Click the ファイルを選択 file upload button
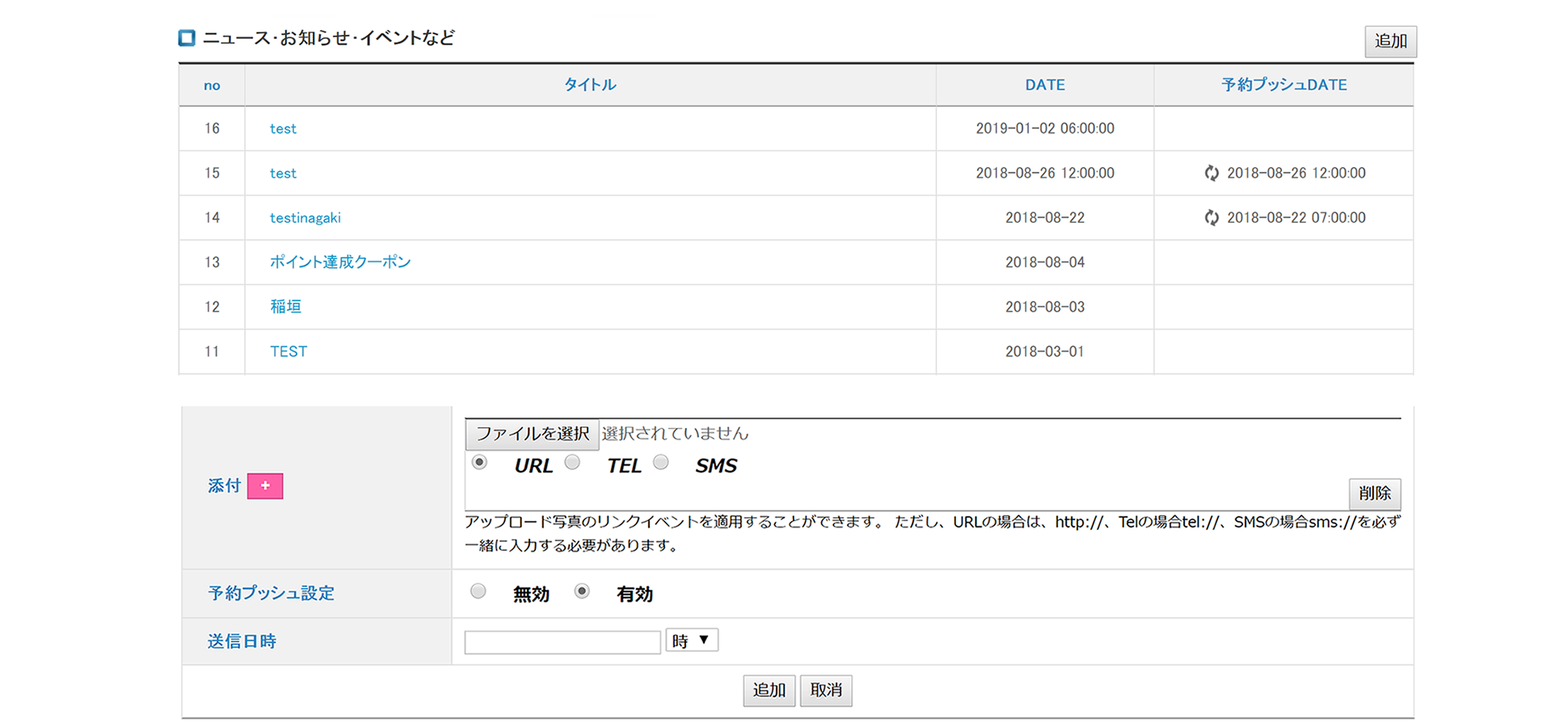 click(531, 434)
